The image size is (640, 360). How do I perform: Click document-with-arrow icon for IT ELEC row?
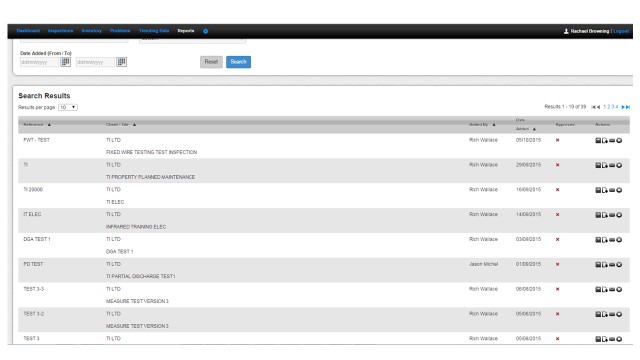[604, 215]
